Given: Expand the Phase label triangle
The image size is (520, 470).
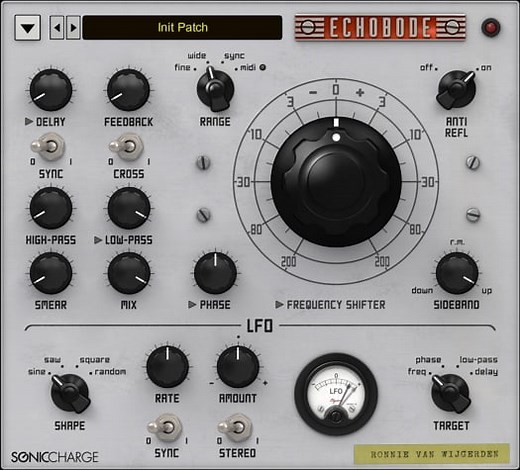Looking at the screenshot, I should [192, 305].
